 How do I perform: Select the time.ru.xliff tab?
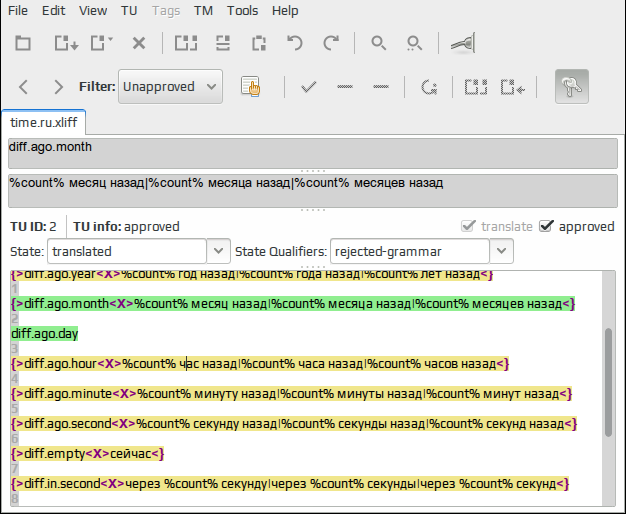click(x=44, y=122)
